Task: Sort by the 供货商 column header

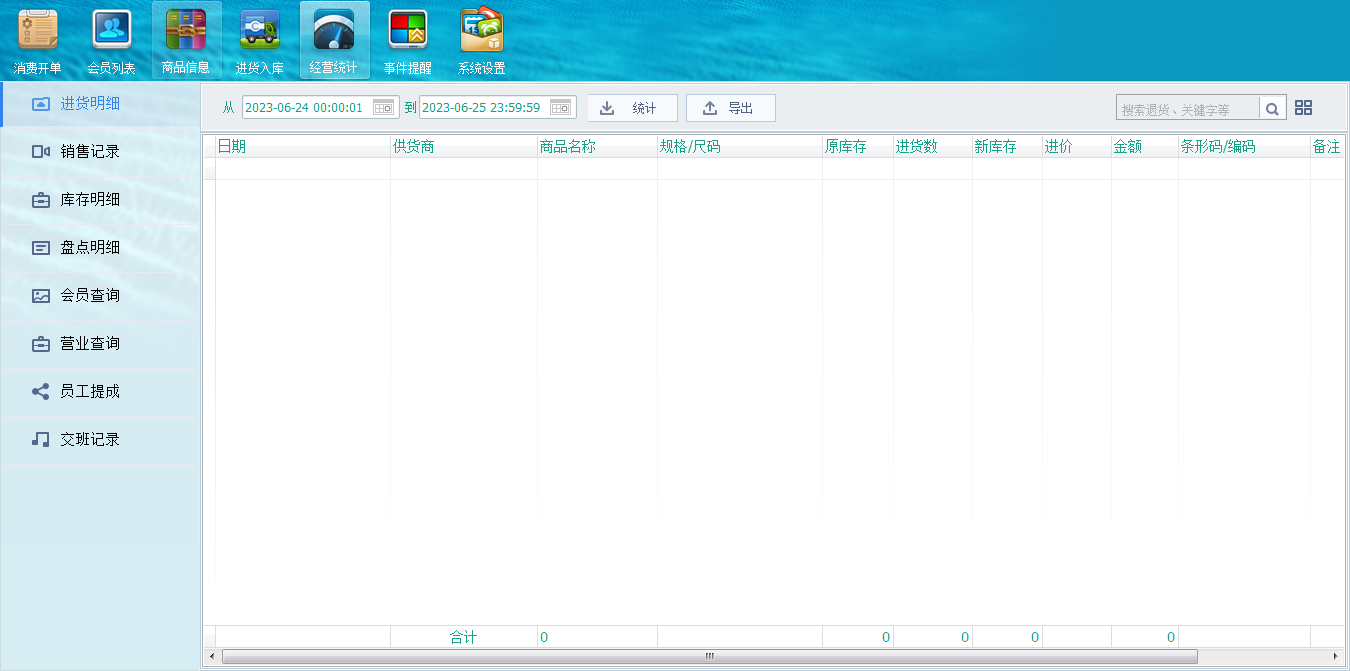Action: [463, 147]
